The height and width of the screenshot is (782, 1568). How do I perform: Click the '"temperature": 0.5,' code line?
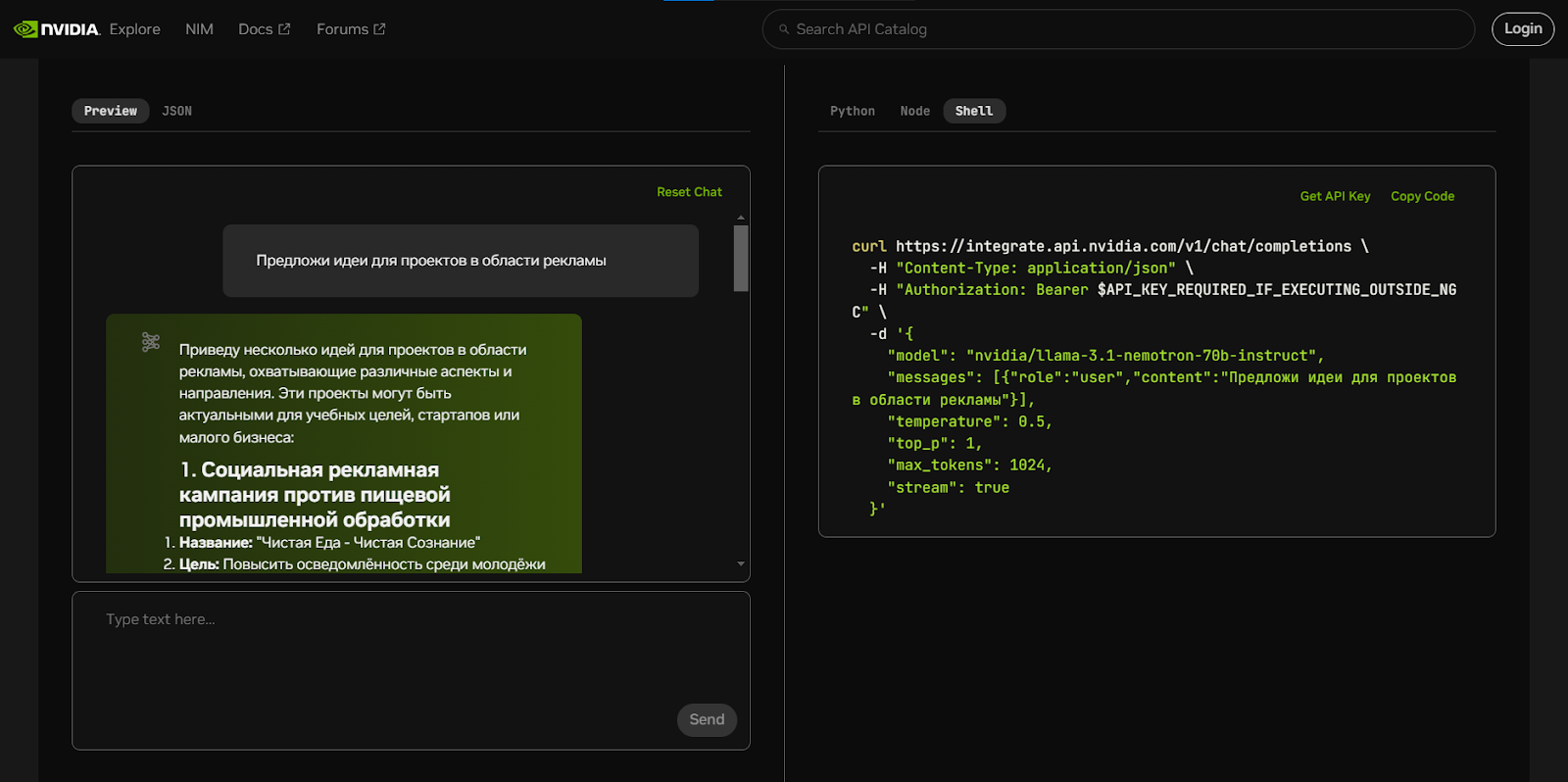[x=969, y=421]
